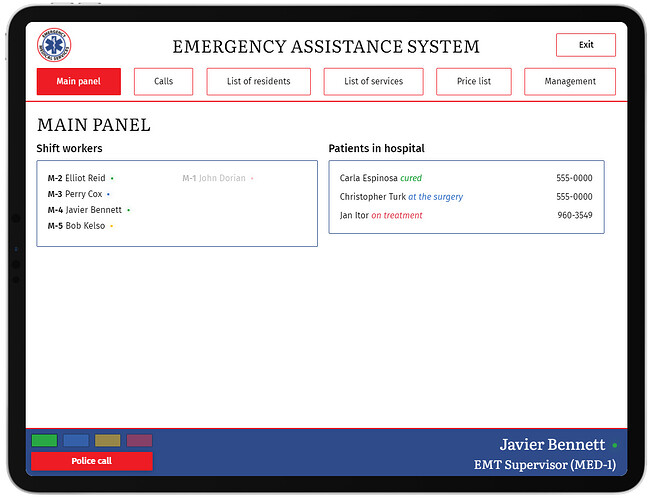Image resolution: width=652 pixels, height=499 pixels.
Task: Click the Shift workers heading
Action: (69, 148)
